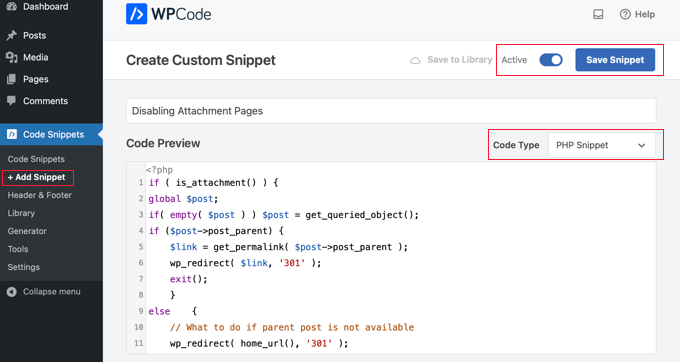680x362 pixels.
Task: Click the Save to Library cloud icon
Action: point(415,60)
